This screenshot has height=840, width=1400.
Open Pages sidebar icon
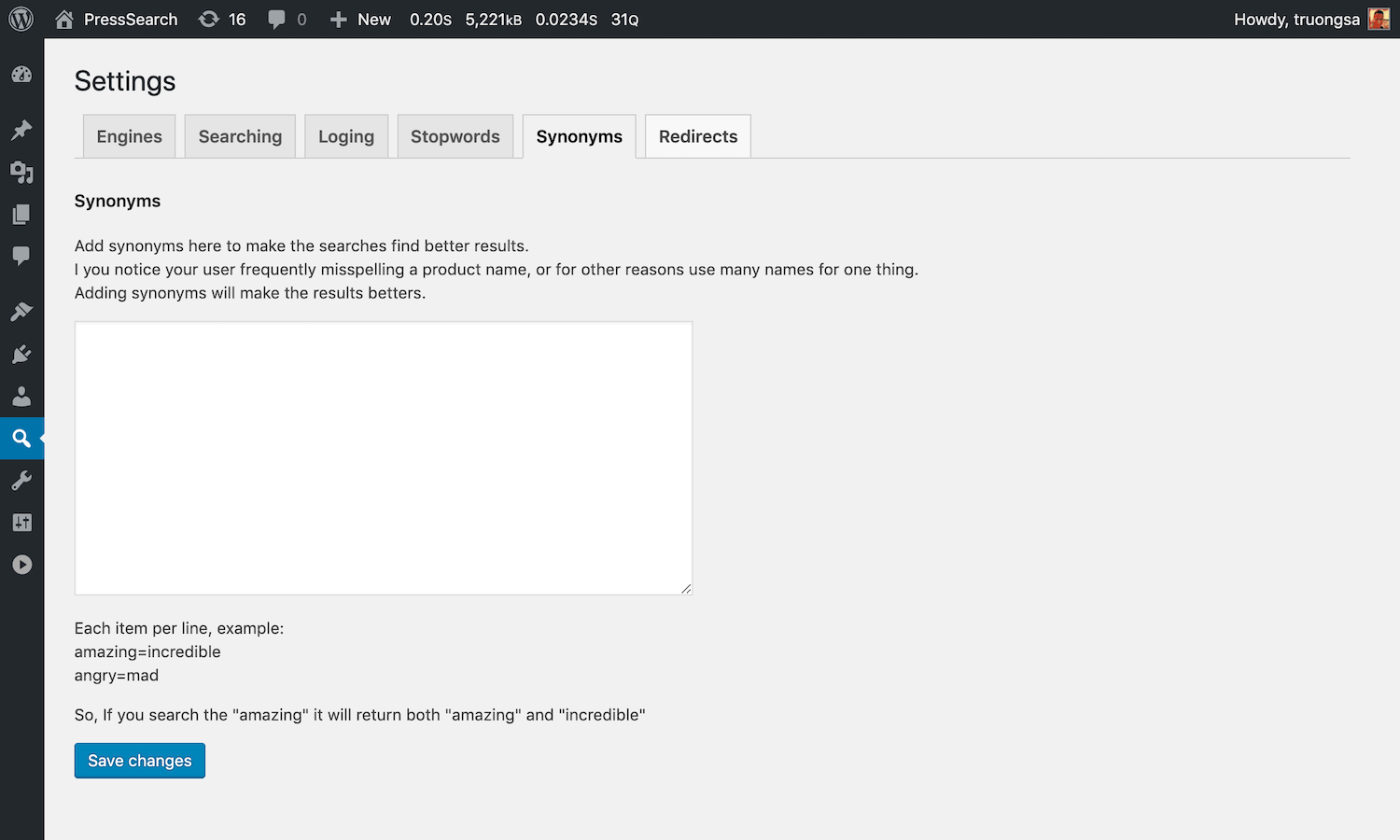[x=21, y=214]
